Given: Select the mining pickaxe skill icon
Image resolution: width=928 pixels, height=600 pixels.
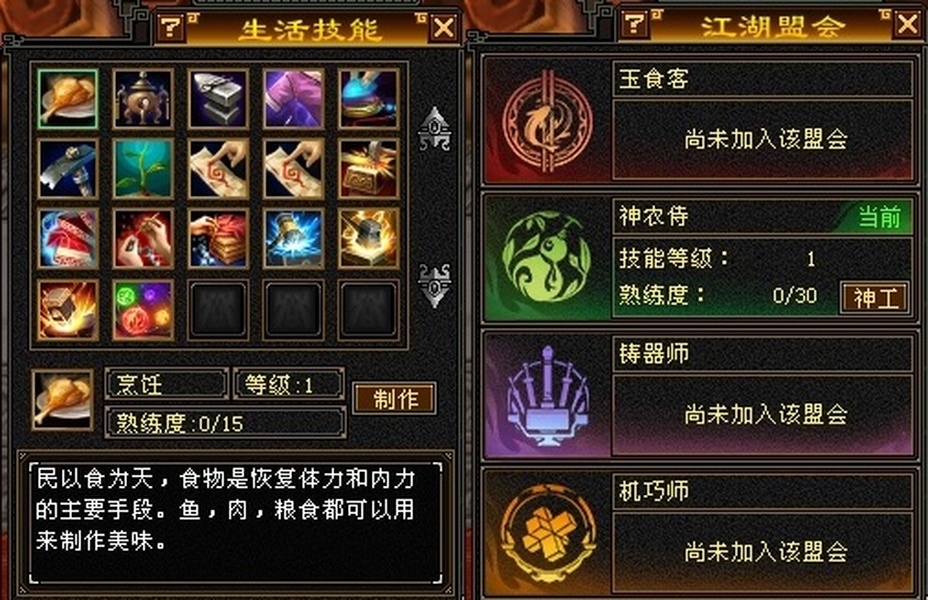Looking at the screenshot, I should (x=67, y=169).
